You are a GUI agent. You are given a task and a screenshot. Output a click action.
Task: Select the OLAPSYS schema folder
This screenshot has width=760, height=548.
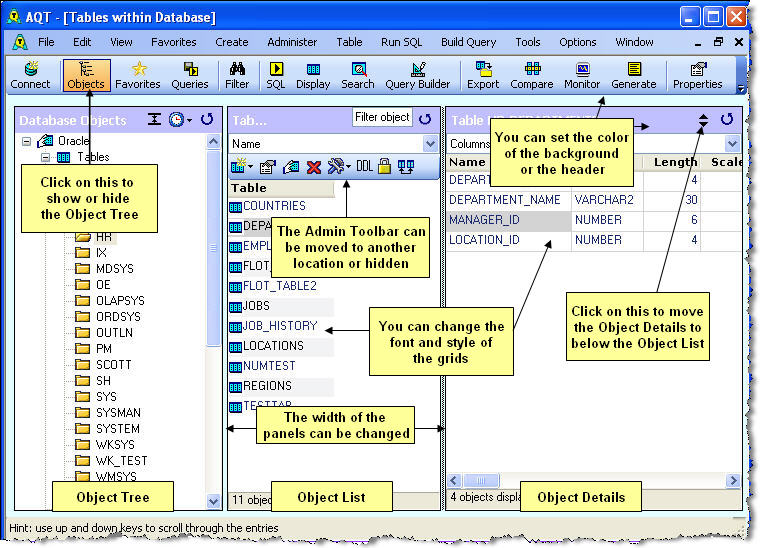111,300
